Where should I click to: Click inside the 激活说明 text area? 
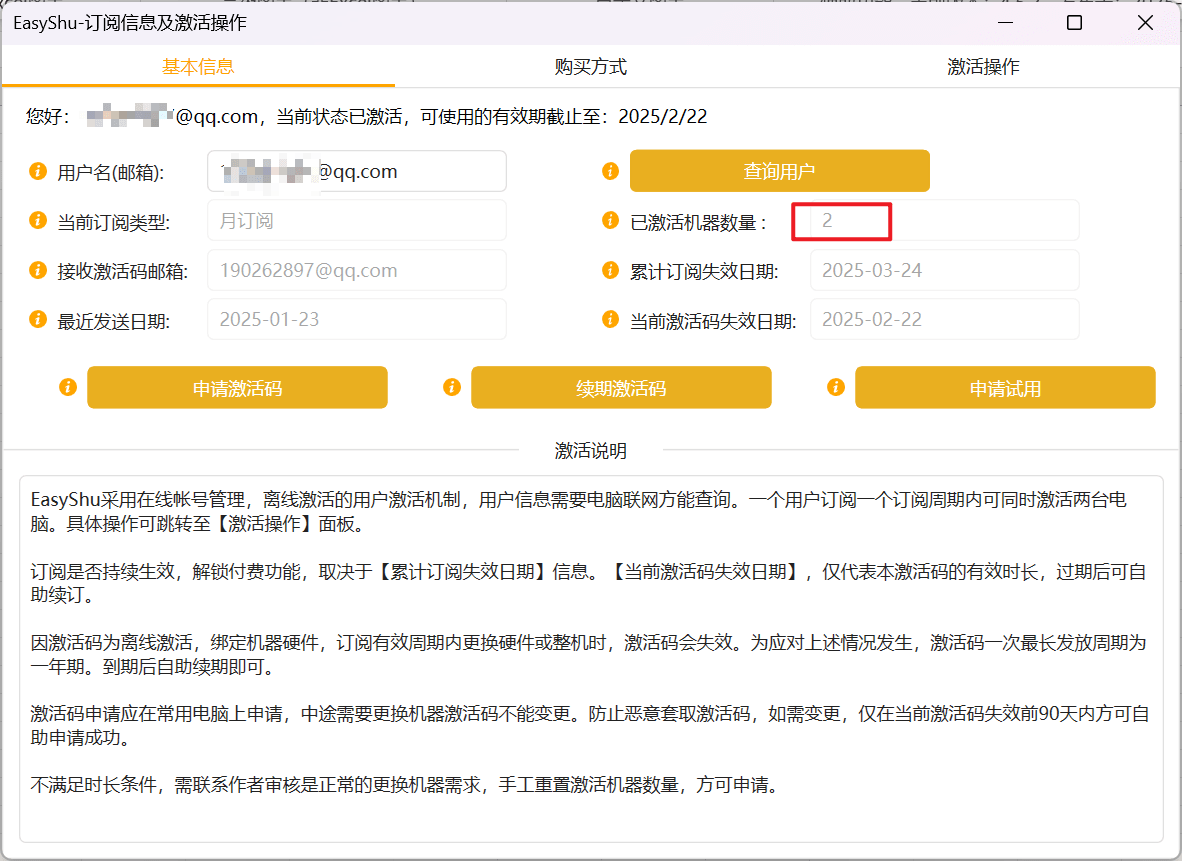591,659
